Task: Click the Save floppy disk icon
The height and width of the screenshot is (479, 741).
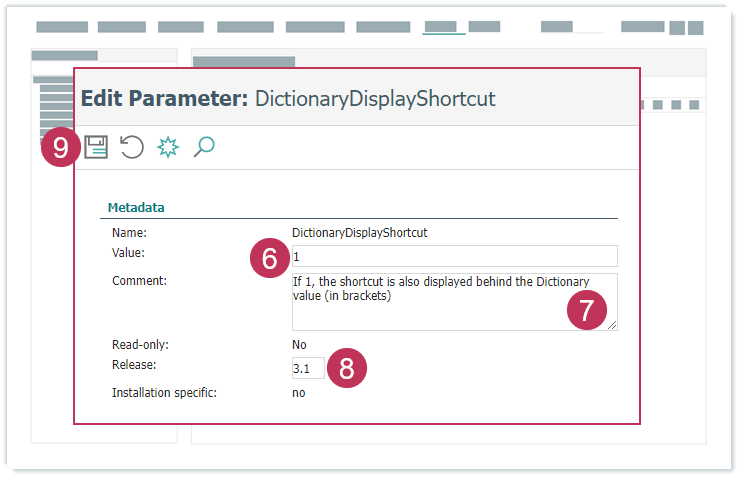Action: pos(96,148)
